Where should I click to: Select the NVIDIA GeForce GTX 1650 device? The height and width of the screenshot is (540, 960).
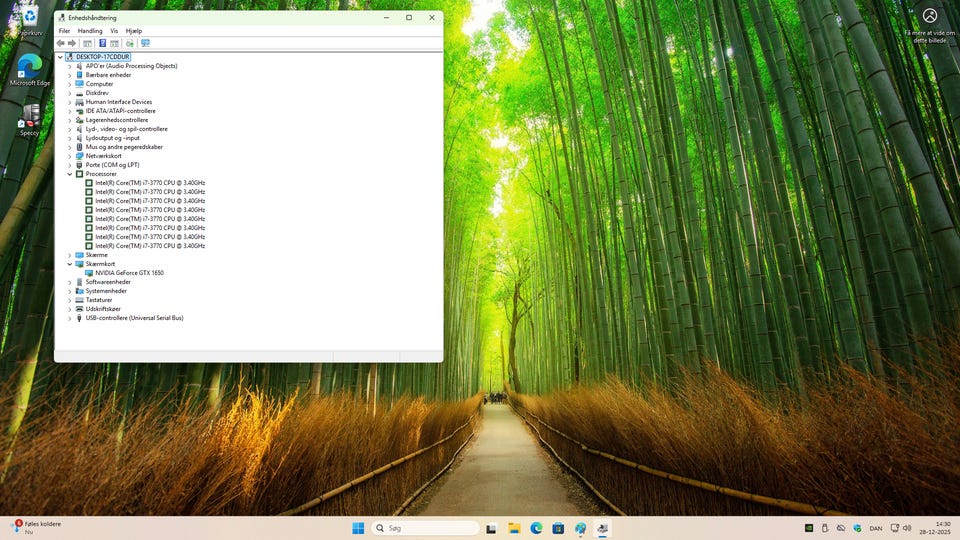tap(129, 273)
